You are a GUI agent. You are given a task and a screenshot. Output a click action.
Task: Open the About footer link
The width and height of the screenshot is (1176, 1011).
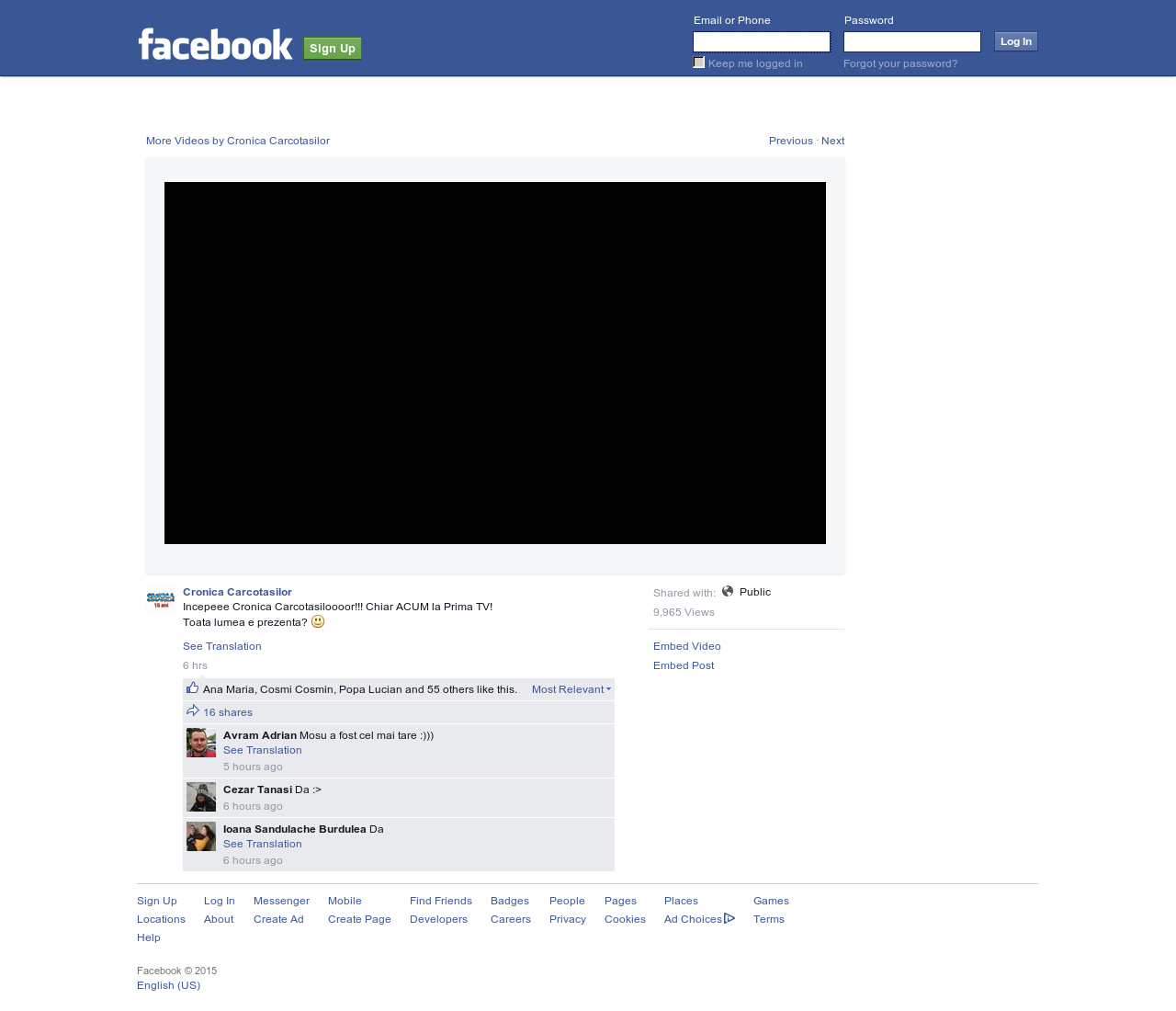[x=219, y=919]
